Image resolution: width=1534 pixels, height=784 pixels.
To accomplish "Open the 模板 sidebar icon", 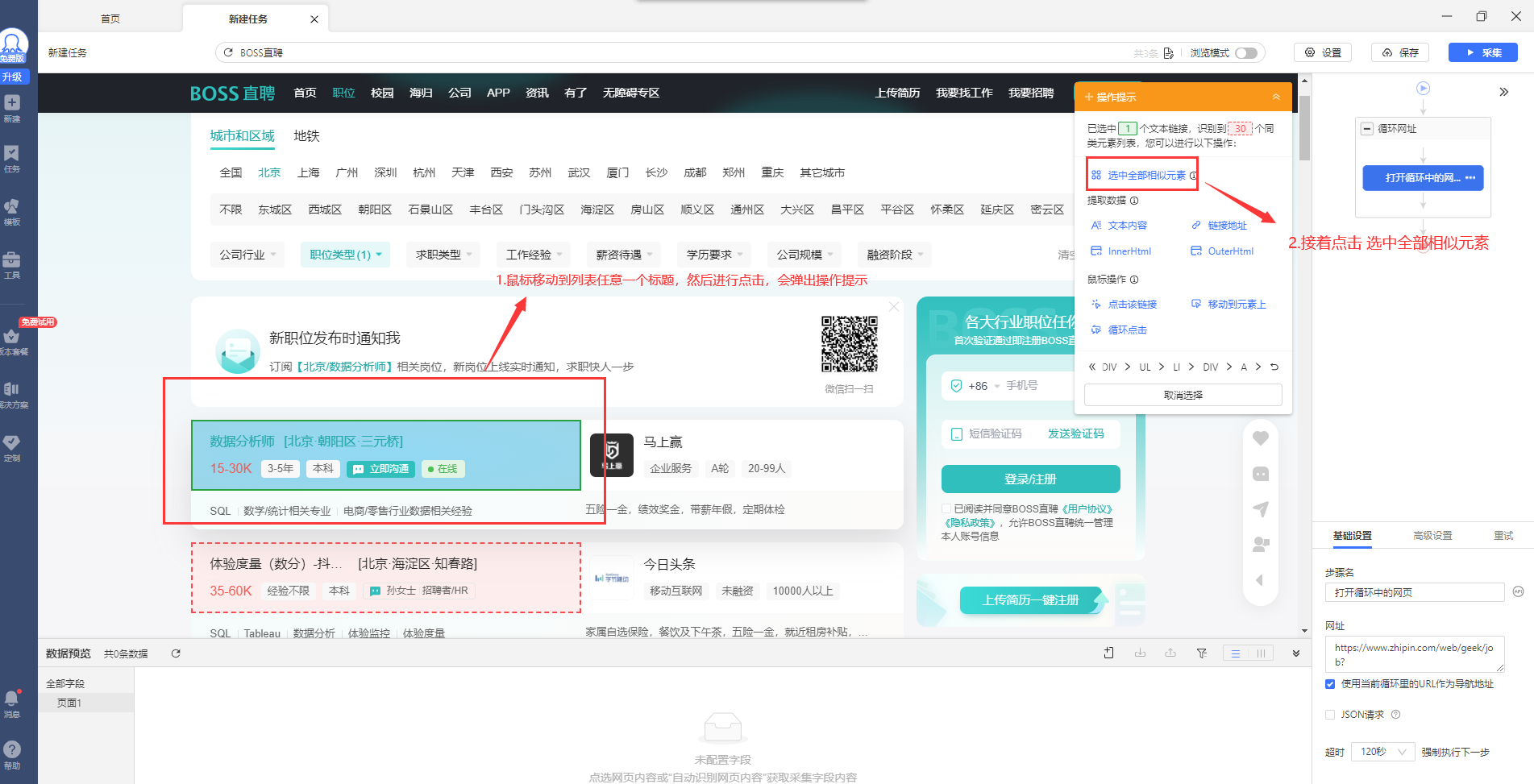I will 12,211.
